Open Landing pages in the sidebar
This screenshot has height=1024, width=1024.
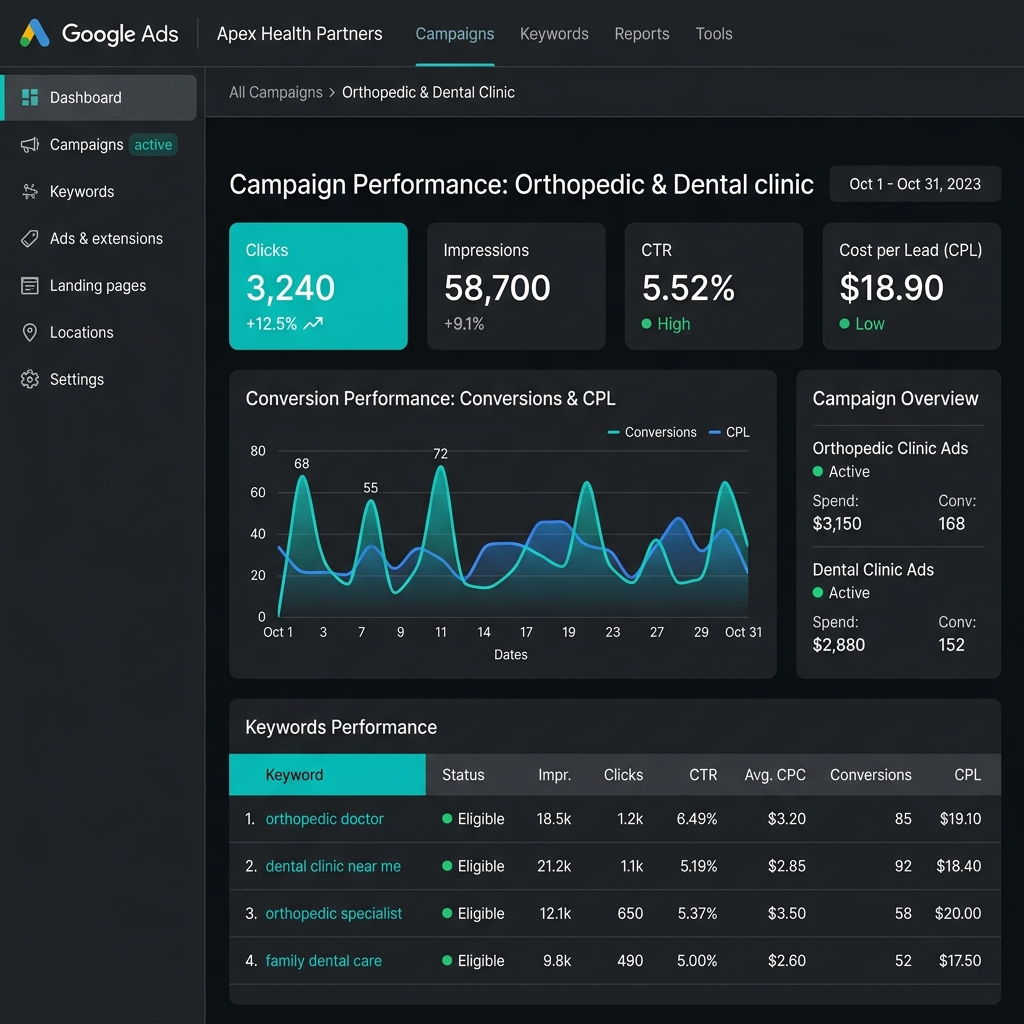pyautogui.click(x=99, y=285)
